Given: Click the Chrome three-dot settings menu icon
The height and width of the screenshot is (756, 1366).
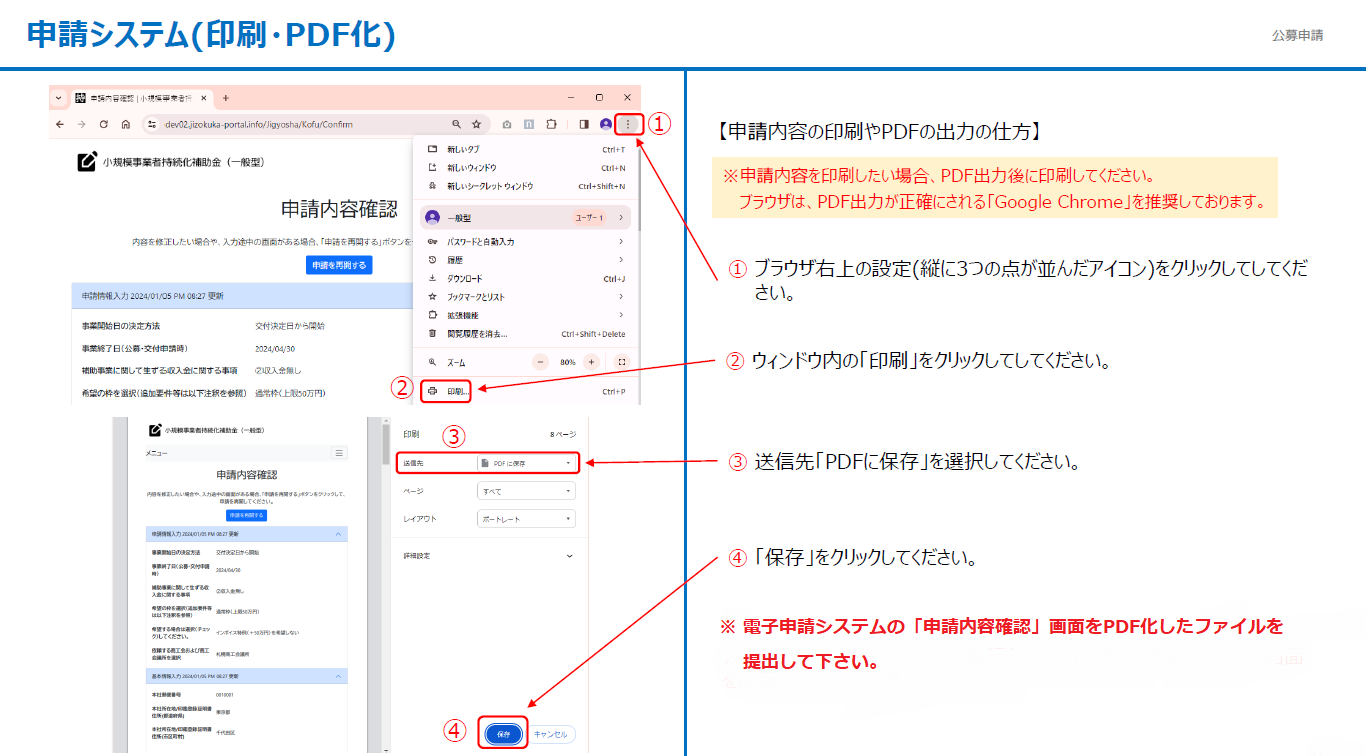Looking at the screenshot, I should [x=628, y=124].
